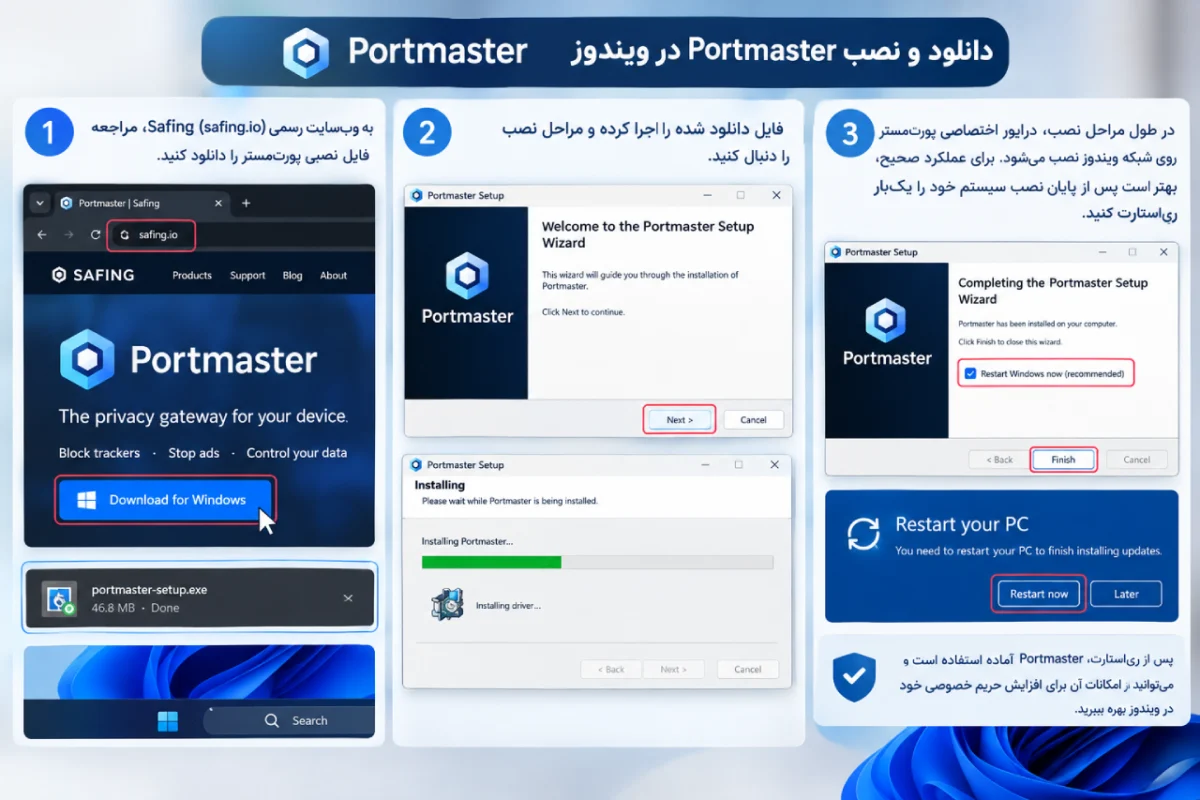This screenshot has height=800, width=1200.
Task: Click the Restart now button
Action: (1039, 594)
